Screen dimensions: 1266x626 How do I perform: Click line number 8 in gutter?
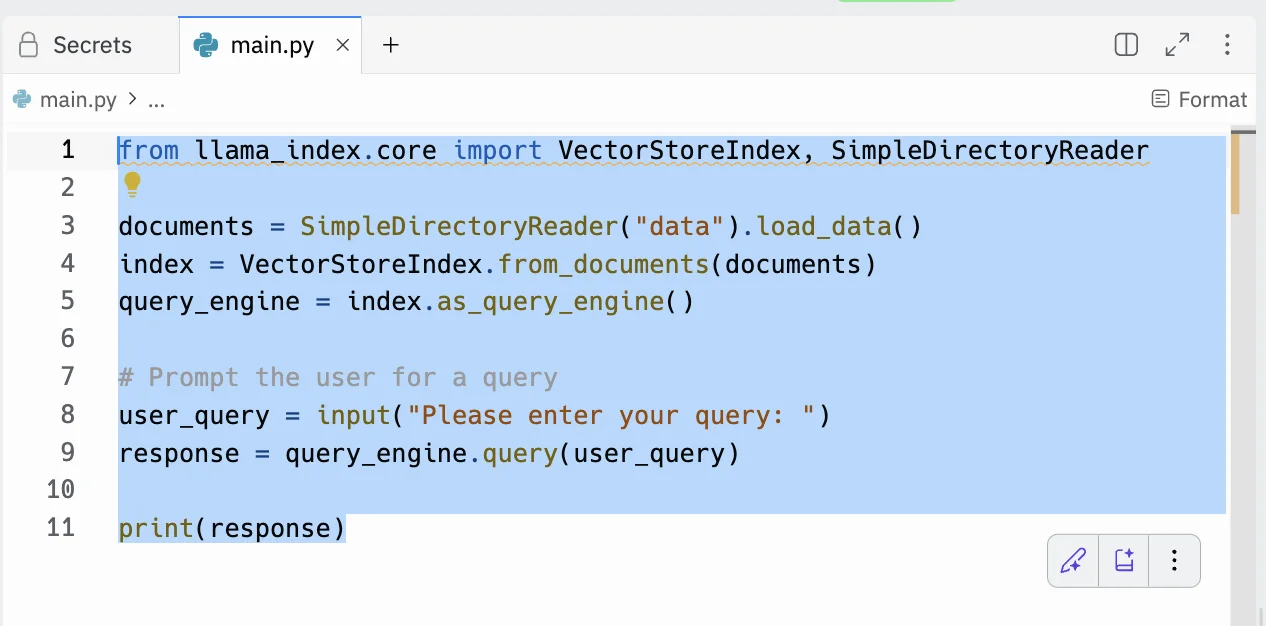coord(67,415)
